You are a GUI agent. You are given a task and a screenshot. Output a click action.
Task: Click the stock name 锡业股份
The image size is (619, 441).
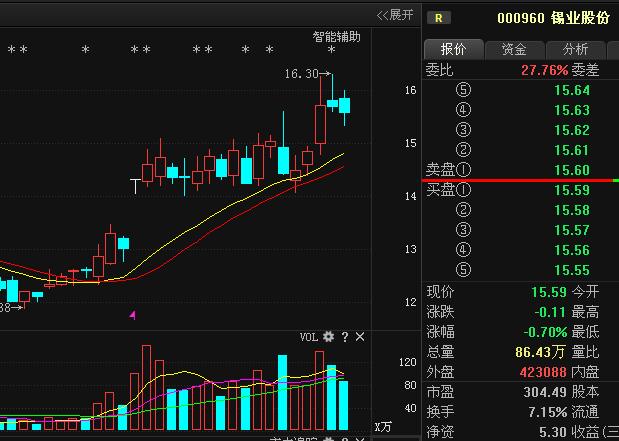click(580, 18)
